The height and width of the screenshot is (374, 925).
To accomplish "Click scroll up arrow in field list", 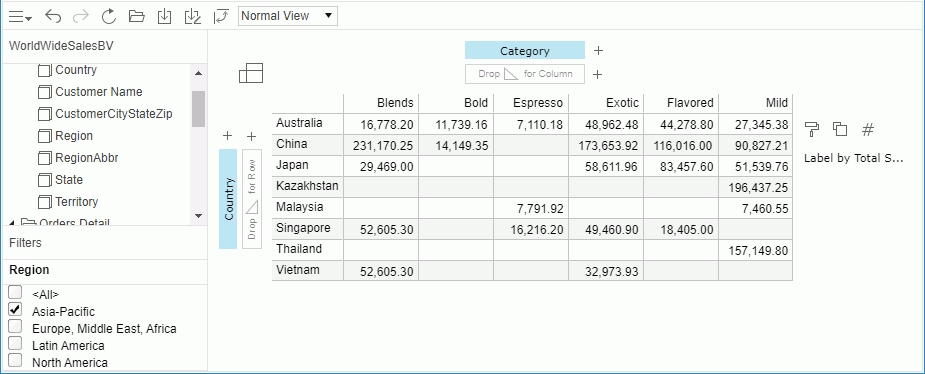I will (198, 73).
